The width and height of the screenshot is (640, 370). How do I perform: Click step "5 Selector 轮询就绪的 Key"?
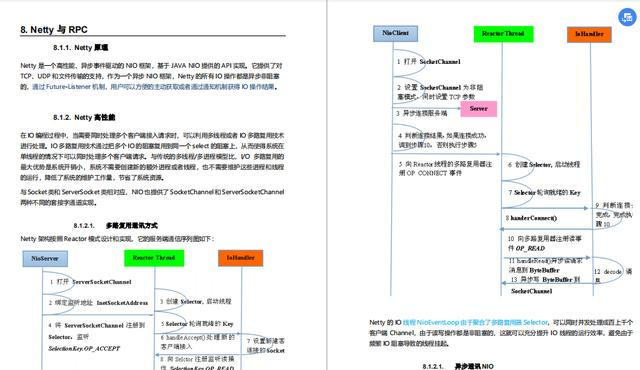point(197,324)
